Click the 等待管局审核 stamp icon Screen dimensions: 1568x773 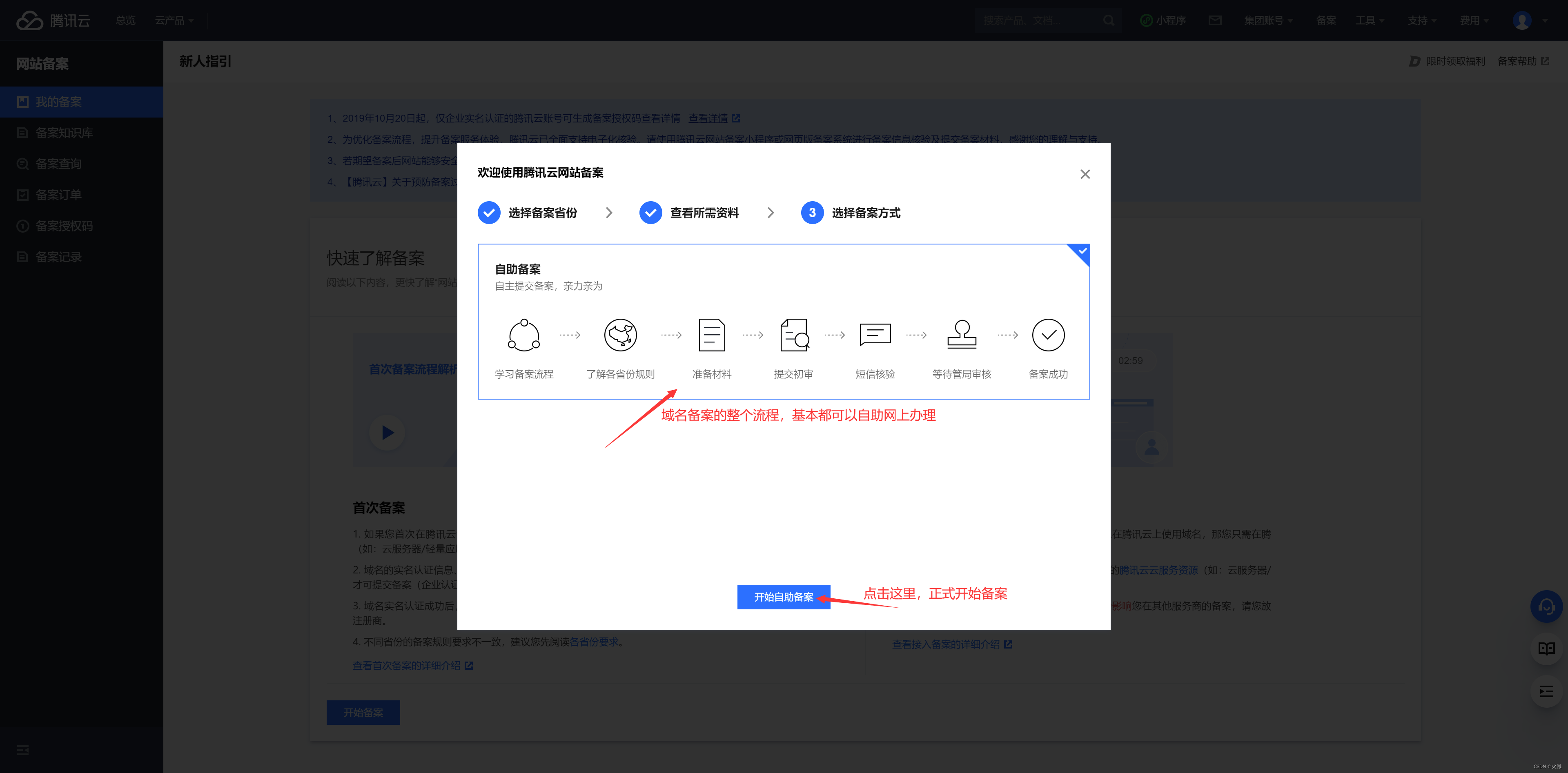pos(962,335)
